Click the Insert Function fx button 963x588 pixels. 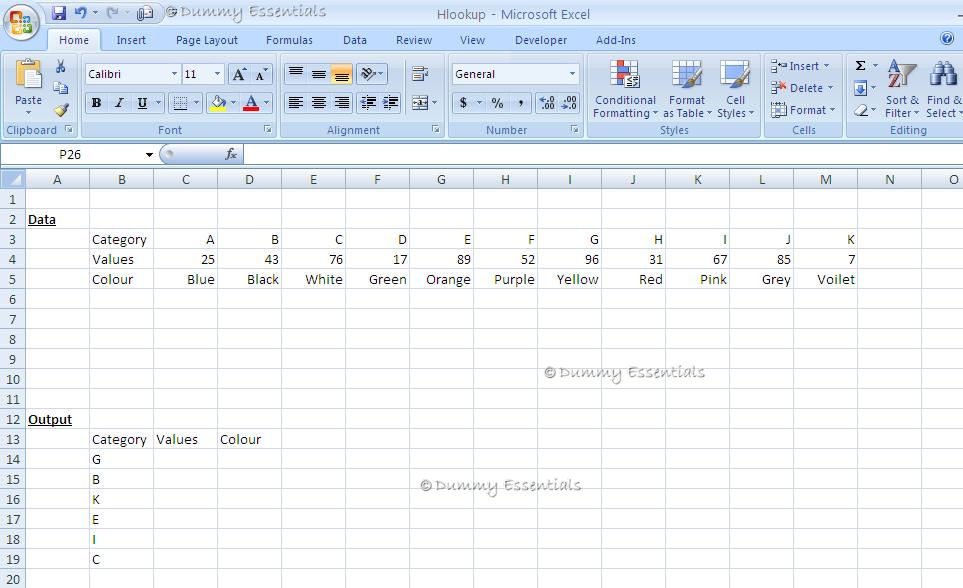click(231, 154)
